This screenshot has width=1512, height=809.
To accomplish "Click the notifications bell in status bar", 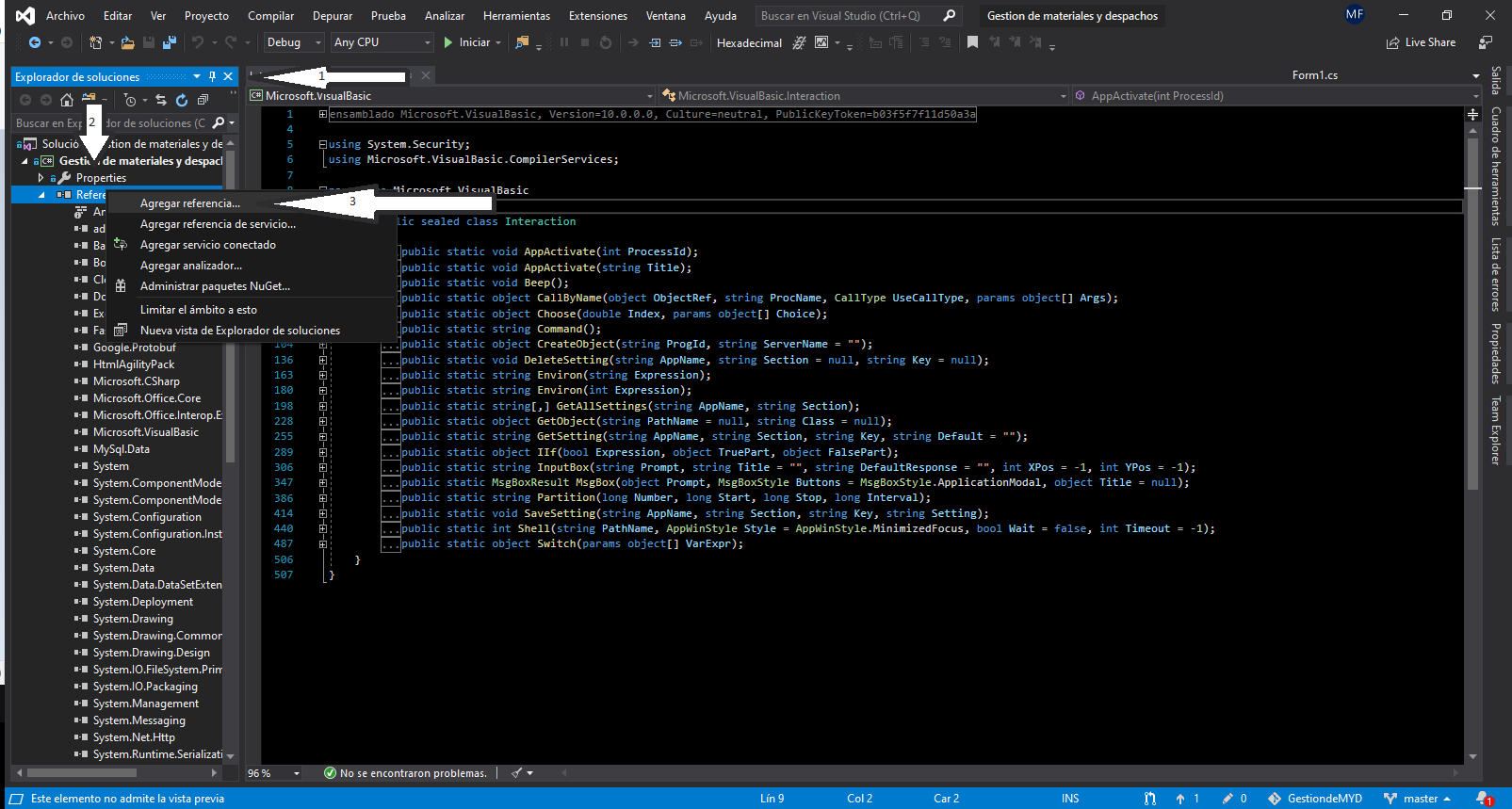I will 1483,799.
